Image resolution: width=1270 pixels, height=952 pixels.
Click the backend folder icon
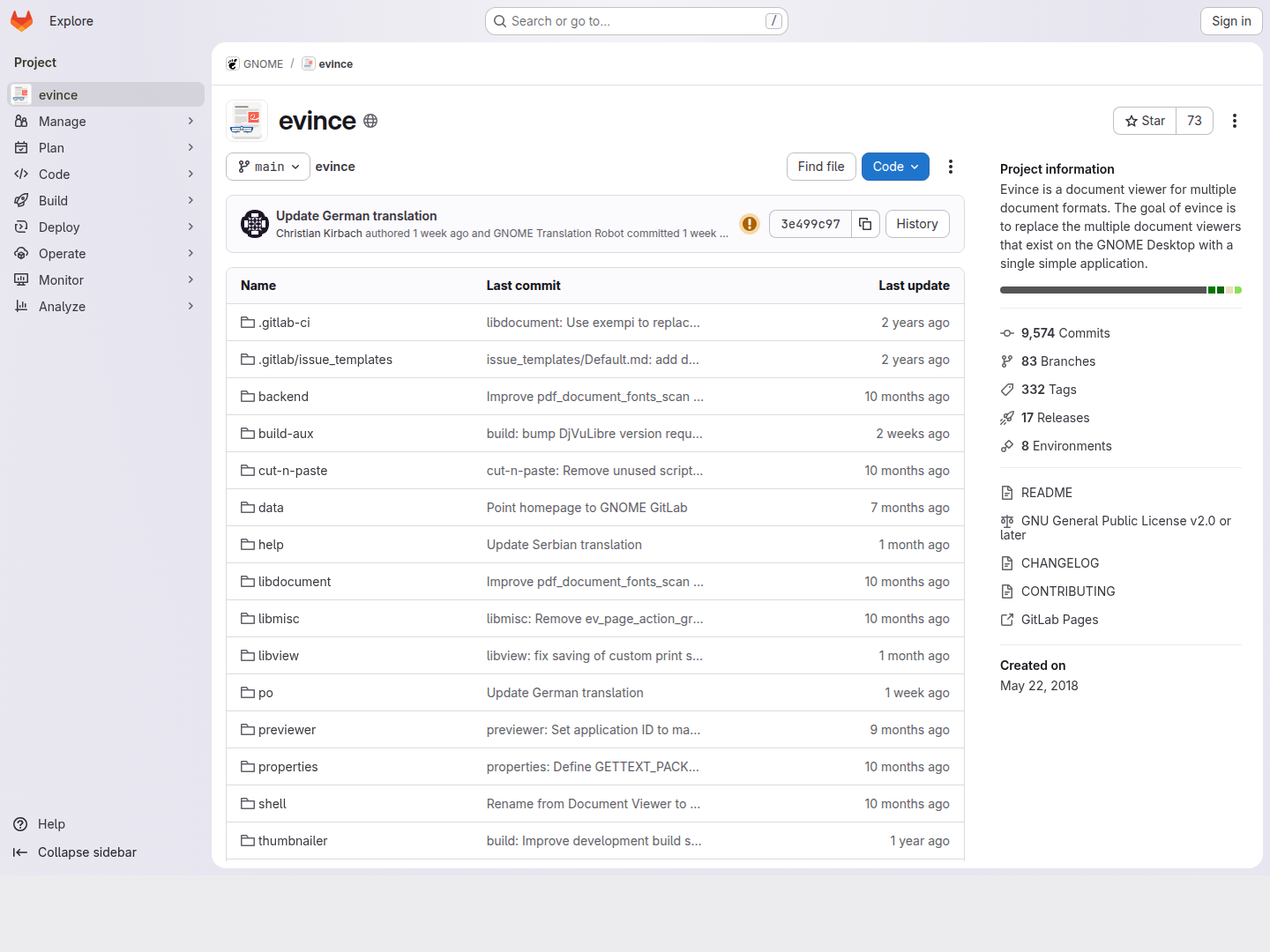point(248,397)
